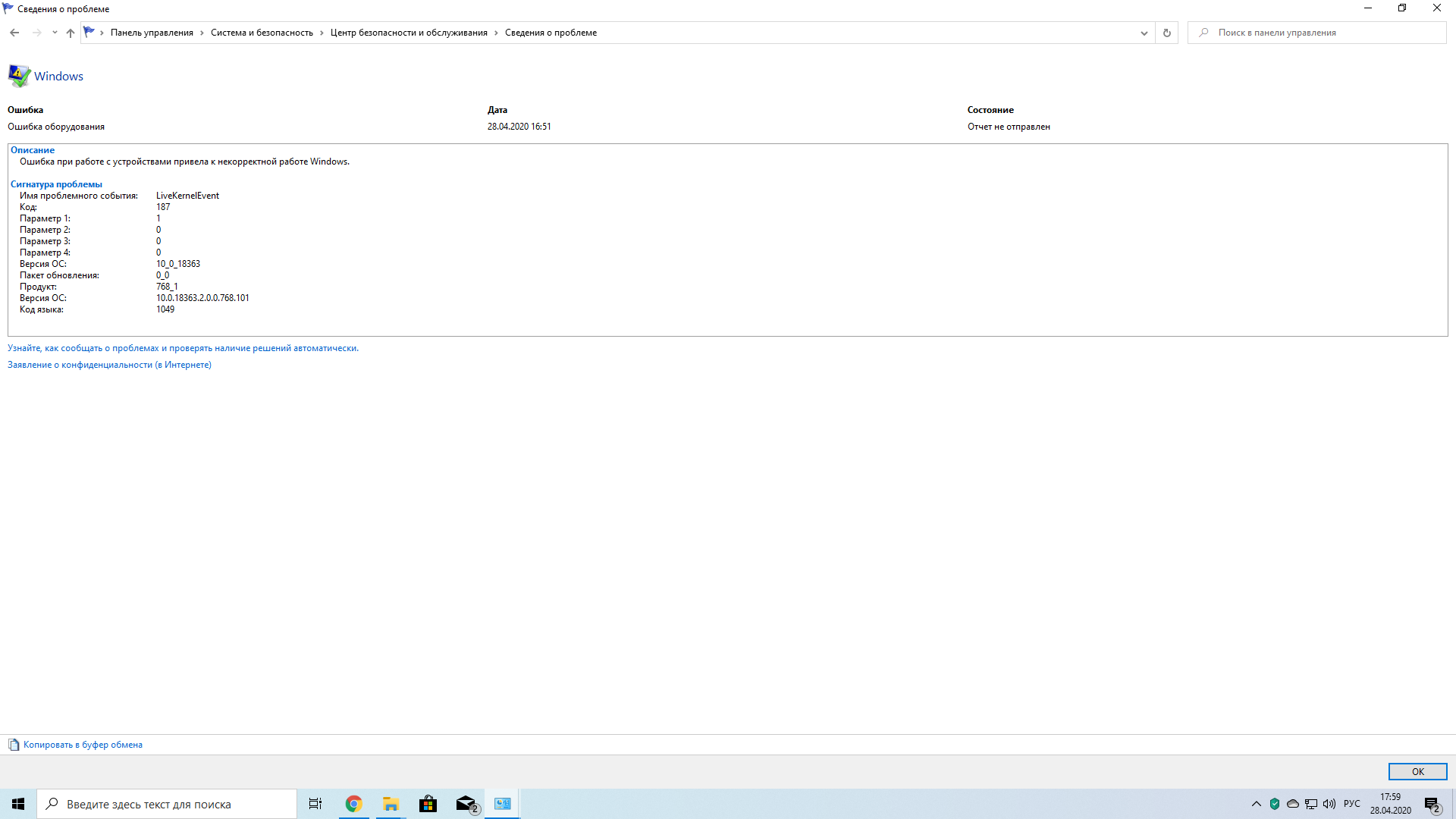
Task: Open network status tray icon
Action: pyautogui.click(x=1311, y=804)
